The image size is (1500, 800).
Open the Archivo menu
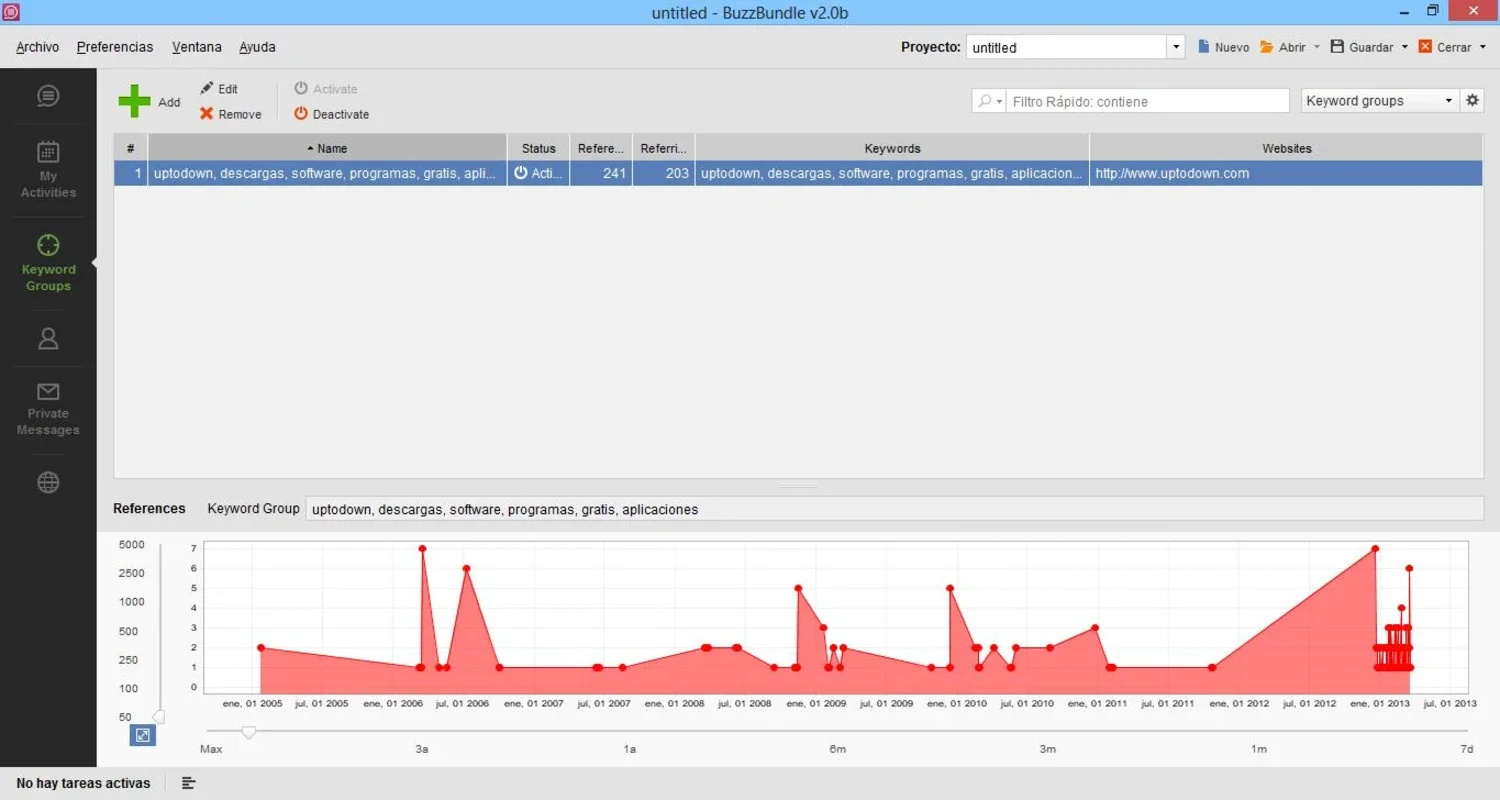coord(37,47)
